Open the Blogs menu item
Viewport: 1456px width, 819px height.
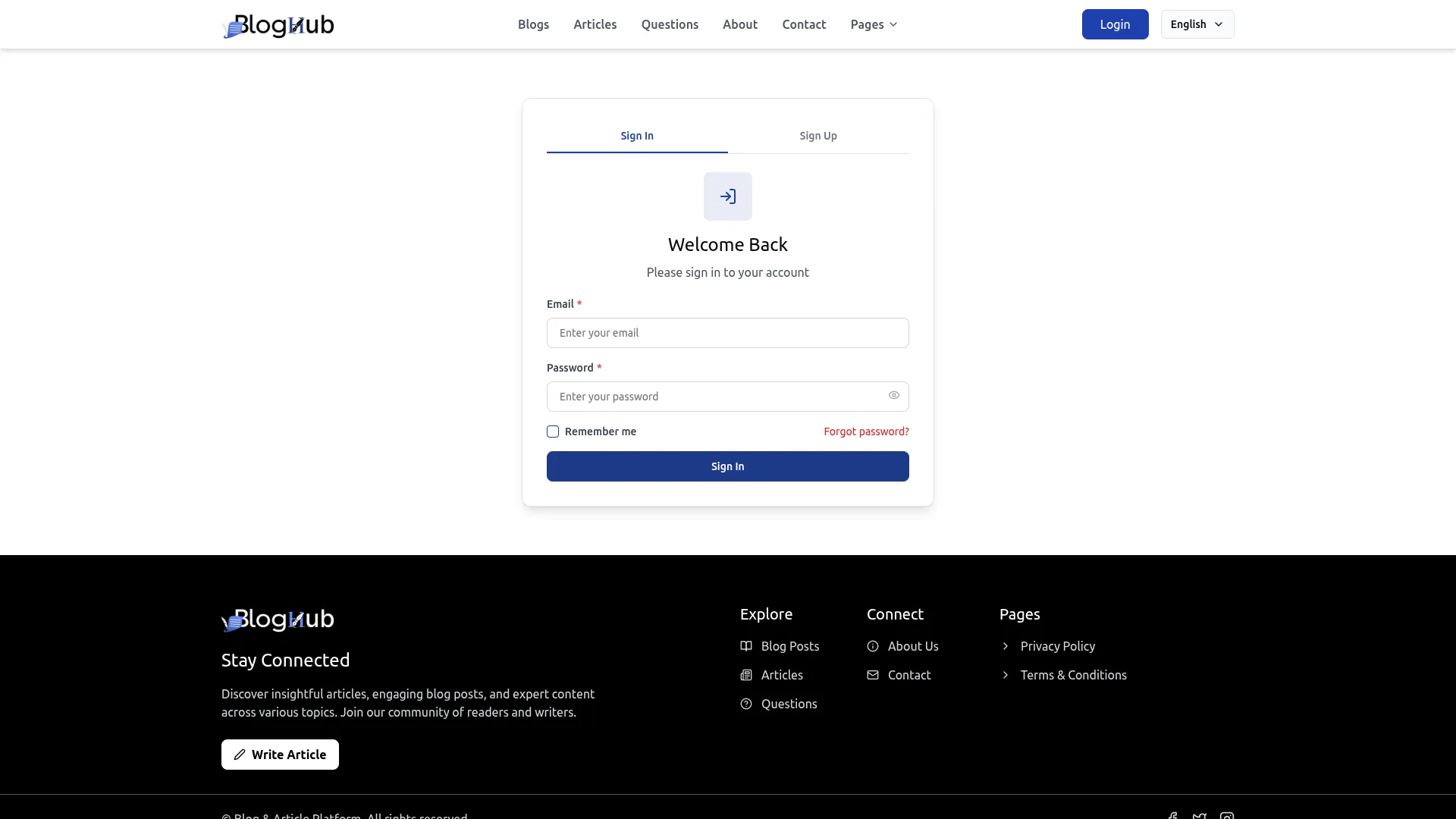pyautogui.click(x=533, y=24)
